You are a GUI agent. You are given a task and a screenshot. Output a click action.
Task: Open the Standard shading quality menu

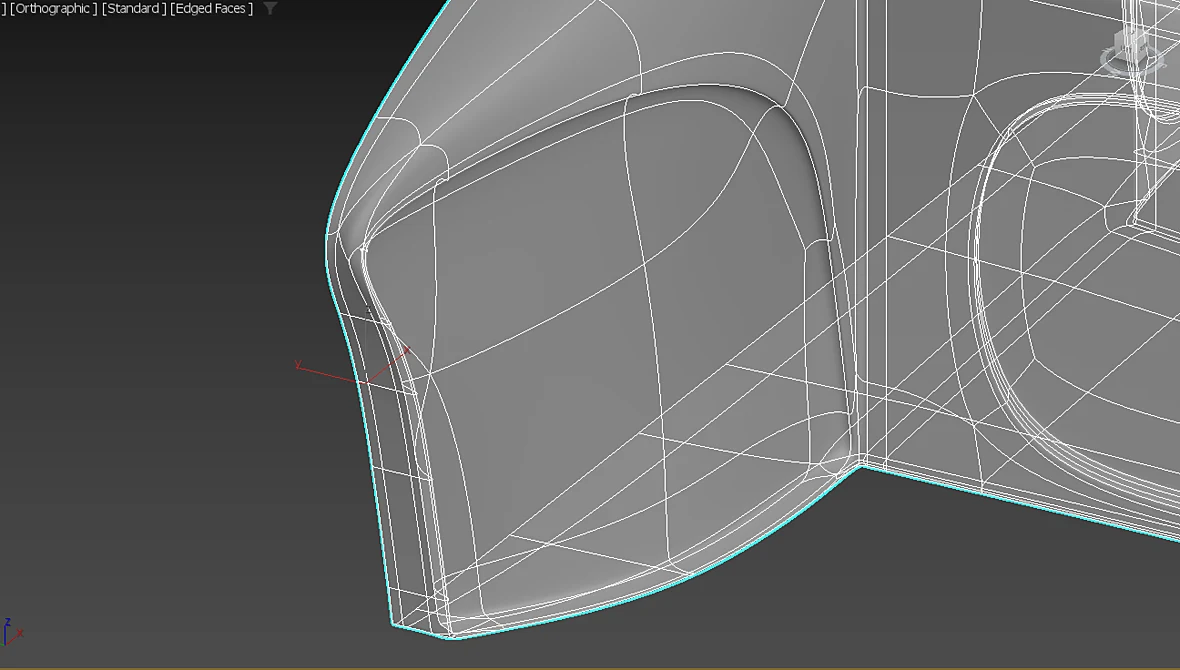(134, 8)
